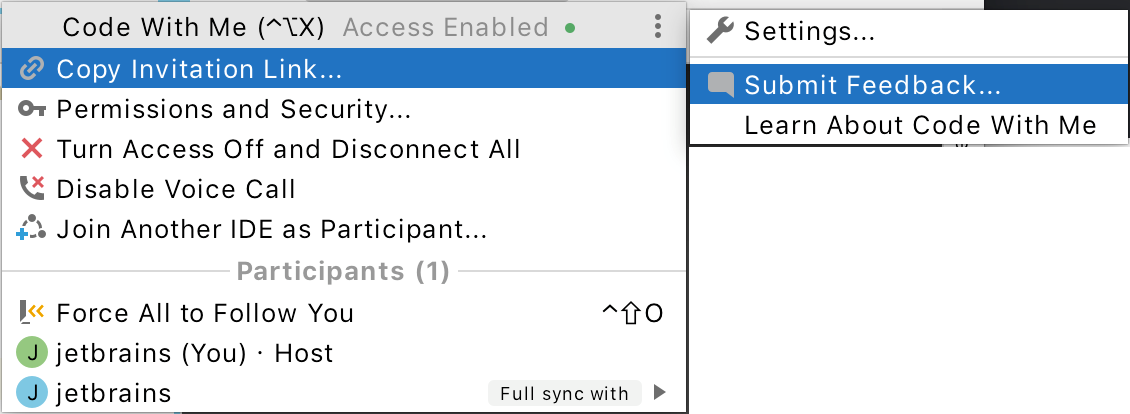Expand the arrow next to Full sync with
This screenshot has width=1130, height=414.
coord(658,392)
